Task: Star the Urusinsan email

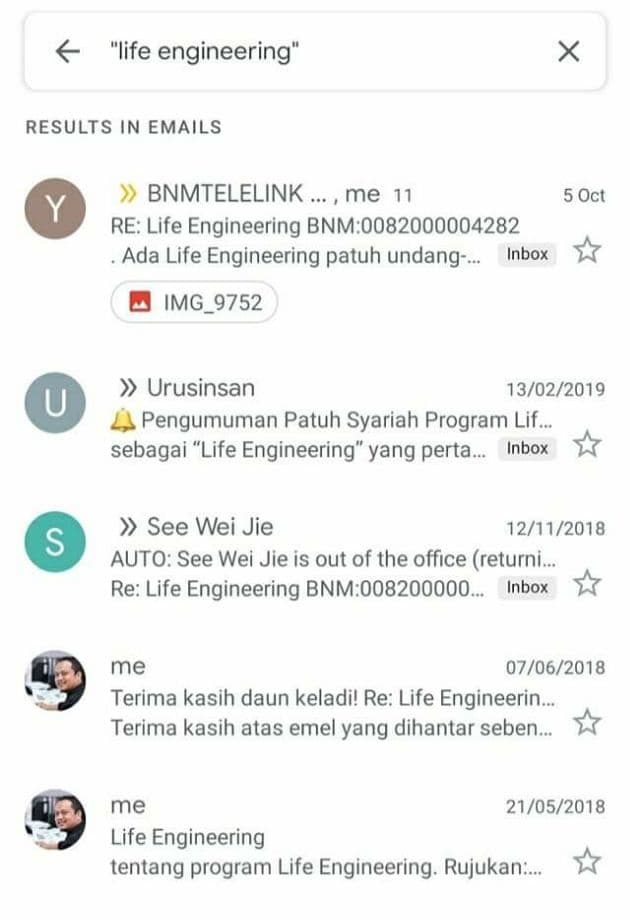Action: click(x=587, y=444)
